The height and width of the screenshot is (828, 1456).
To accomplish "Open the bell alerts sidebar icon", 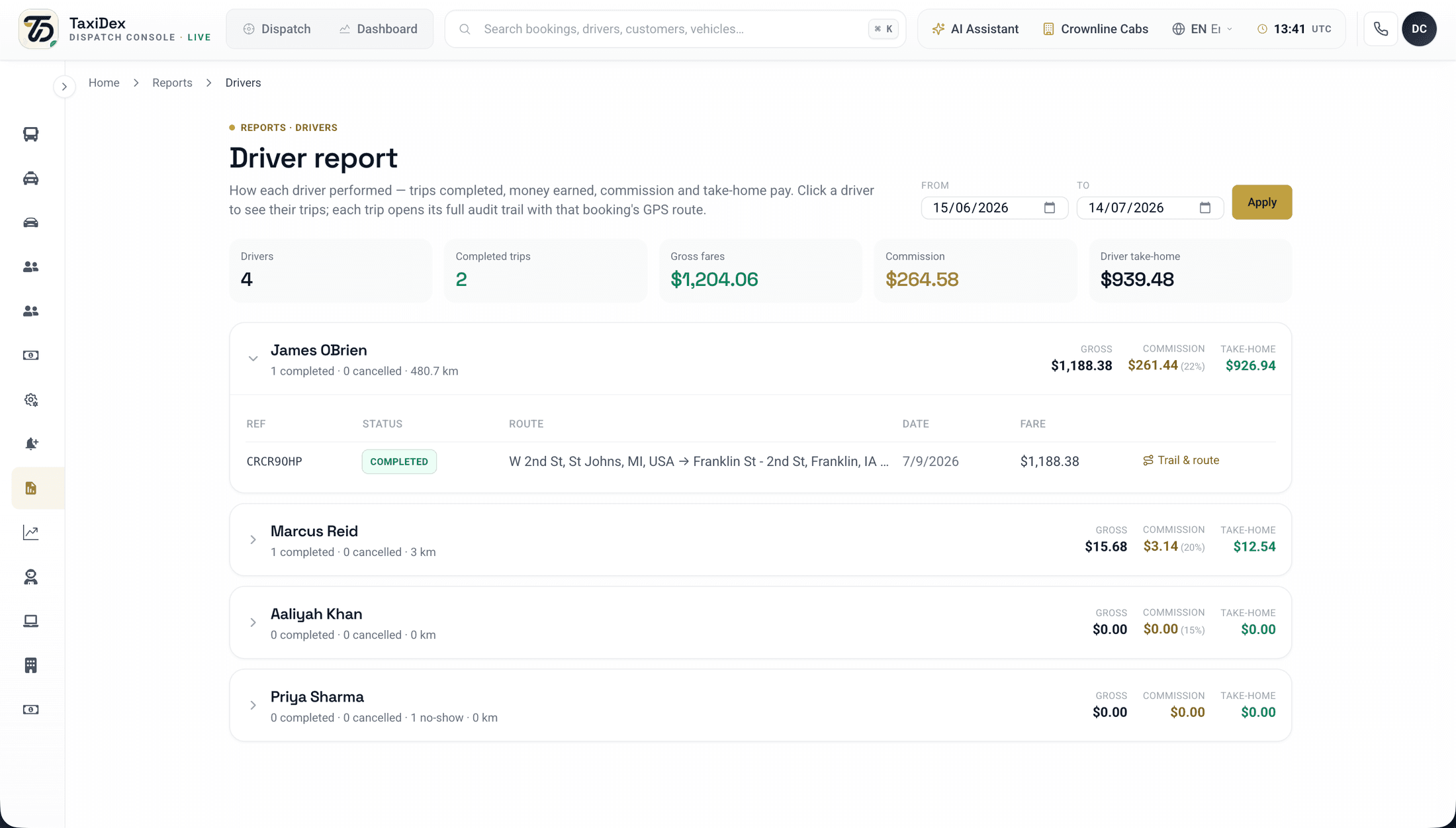I will pos(30,444).
